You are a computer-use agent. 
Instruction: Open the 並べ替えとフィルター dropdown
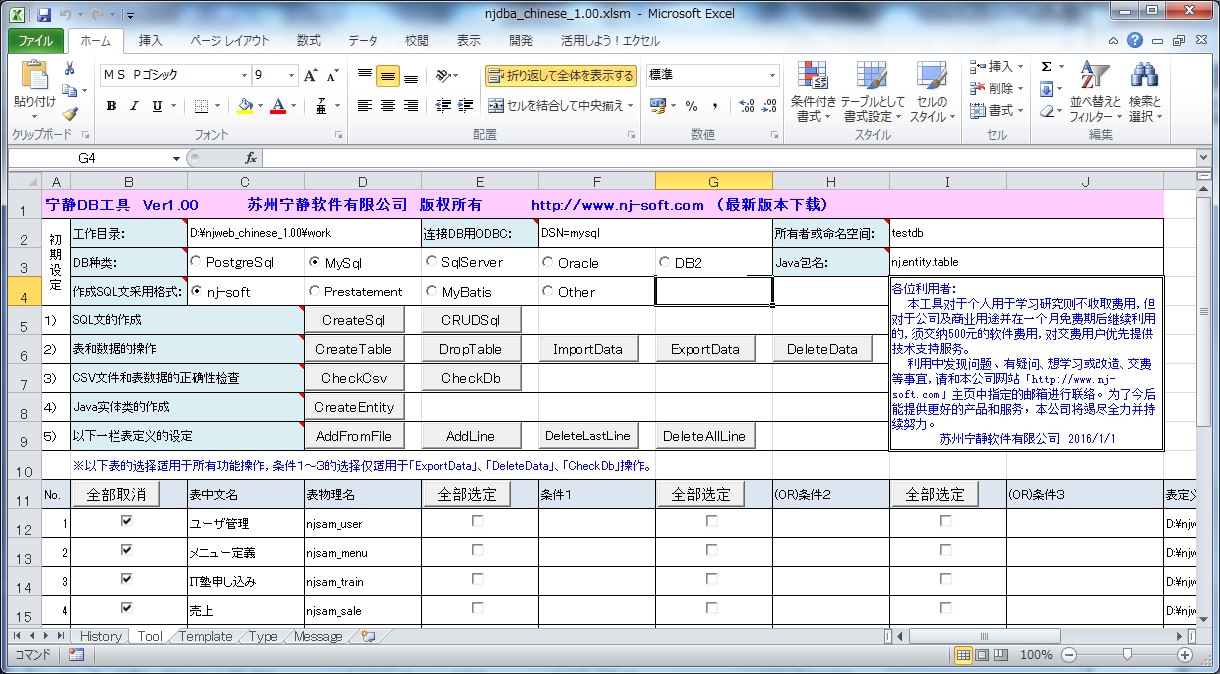1096,91
